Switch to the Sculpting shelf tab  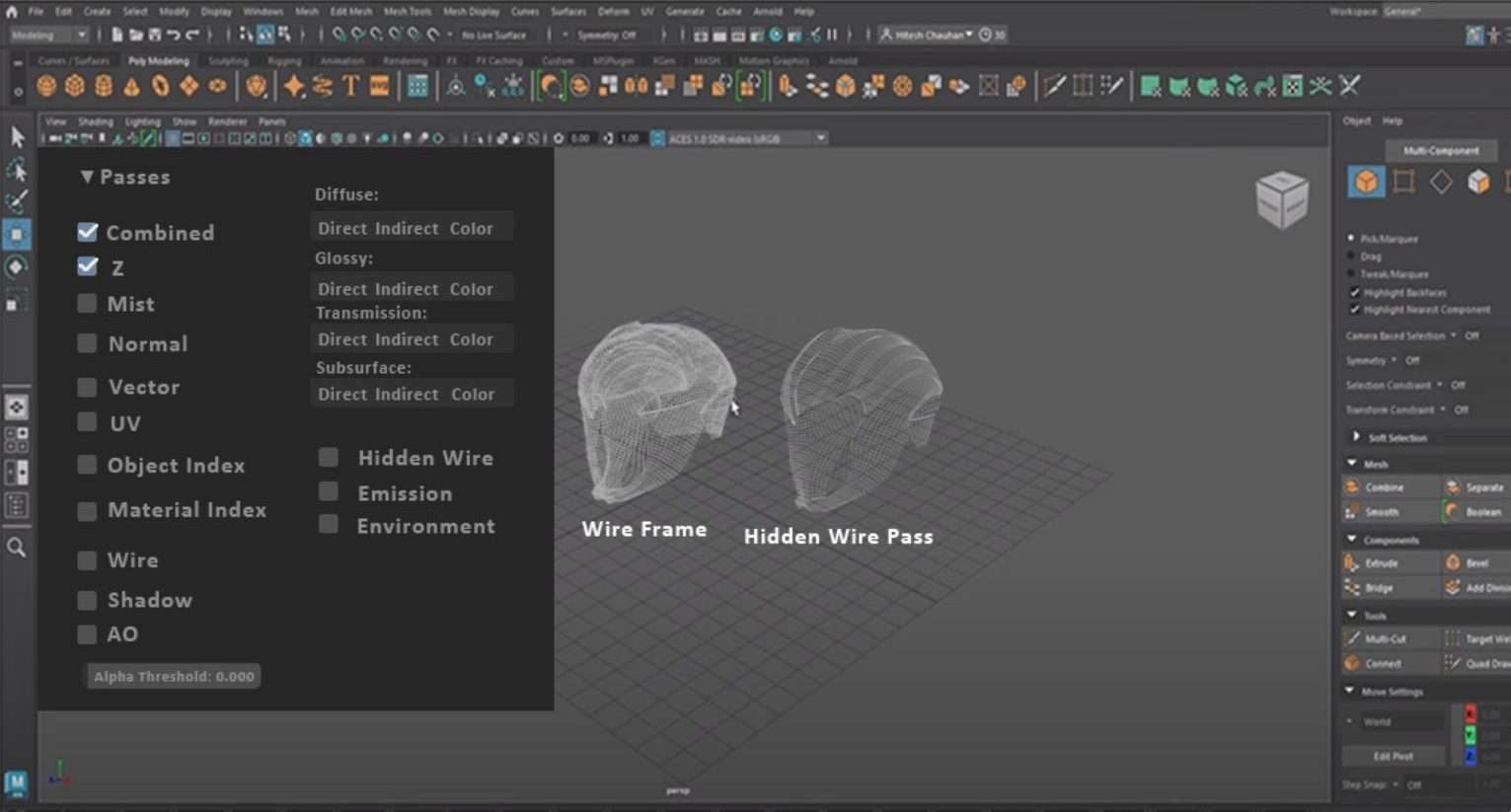click(228, 61)
